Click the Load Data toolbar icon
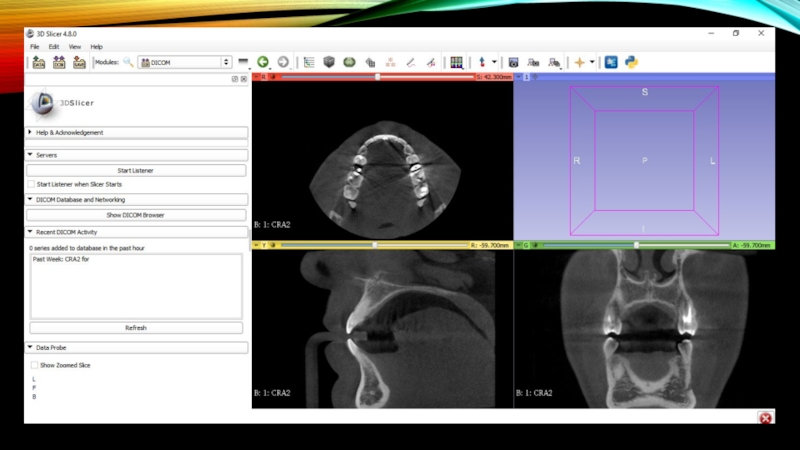Screen dimensions: 800x450 38,62
